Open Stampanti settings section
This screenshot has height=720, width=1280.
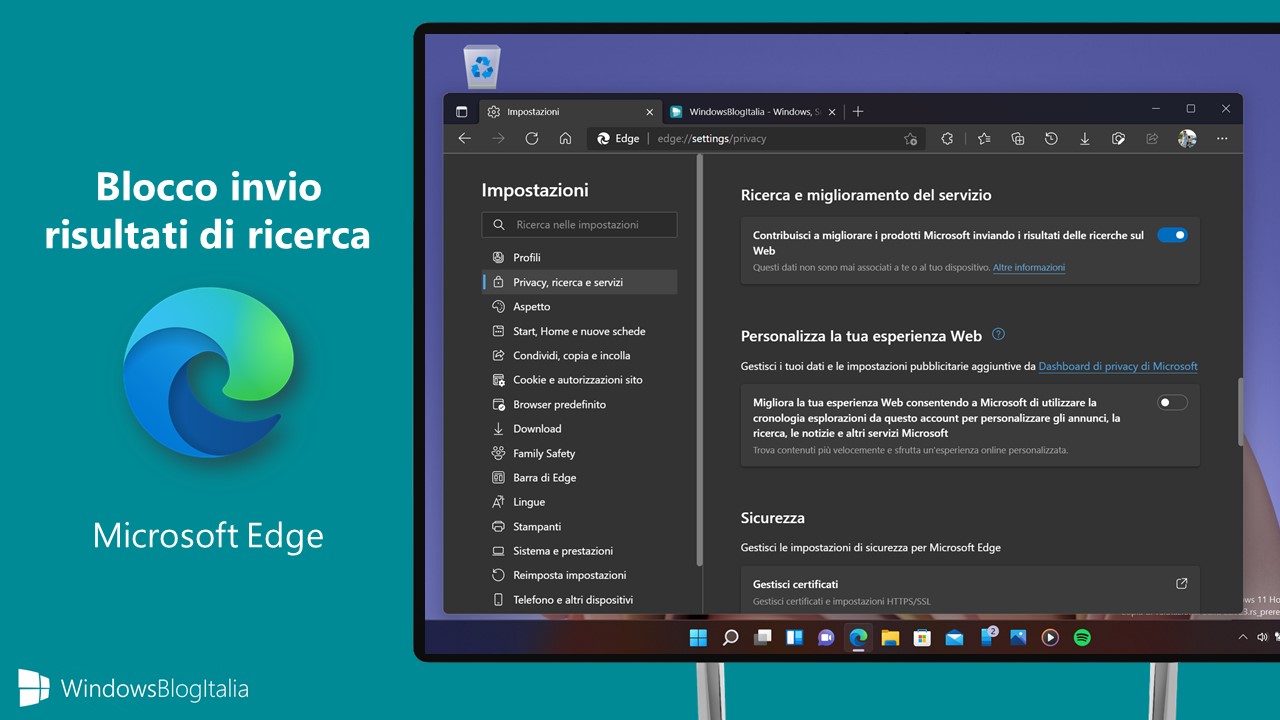(x=579, y=527)
